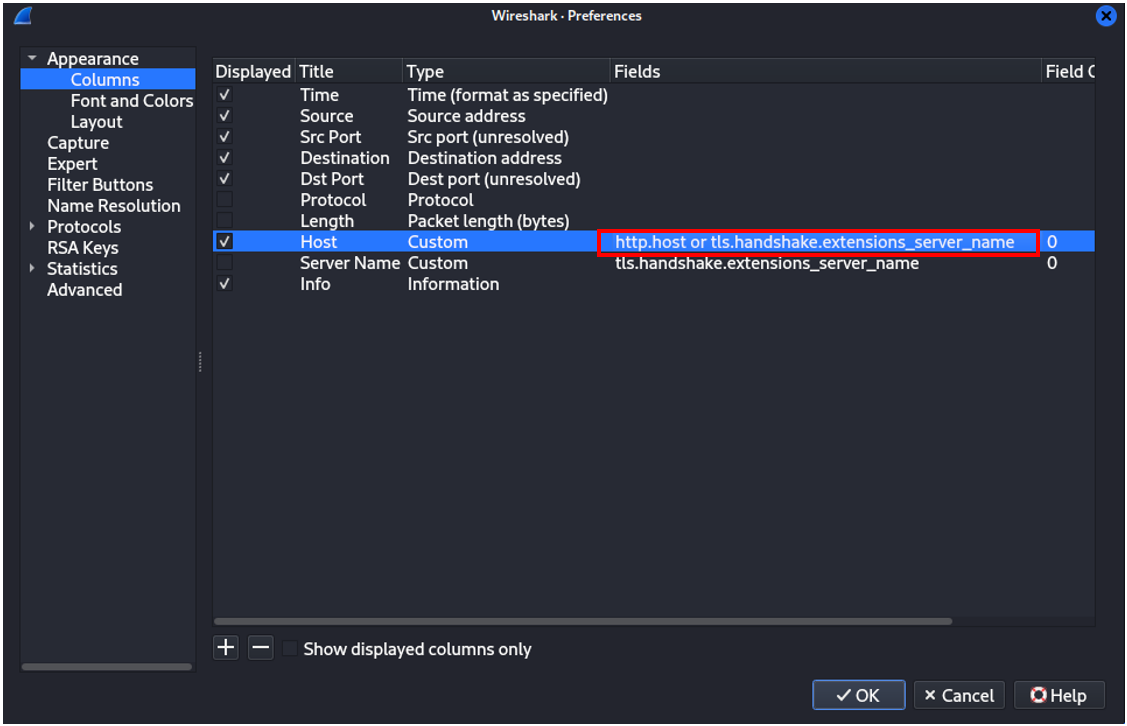Expand the Statistics tree arrow
This screenshot has width=1127, height=726.
32,268
